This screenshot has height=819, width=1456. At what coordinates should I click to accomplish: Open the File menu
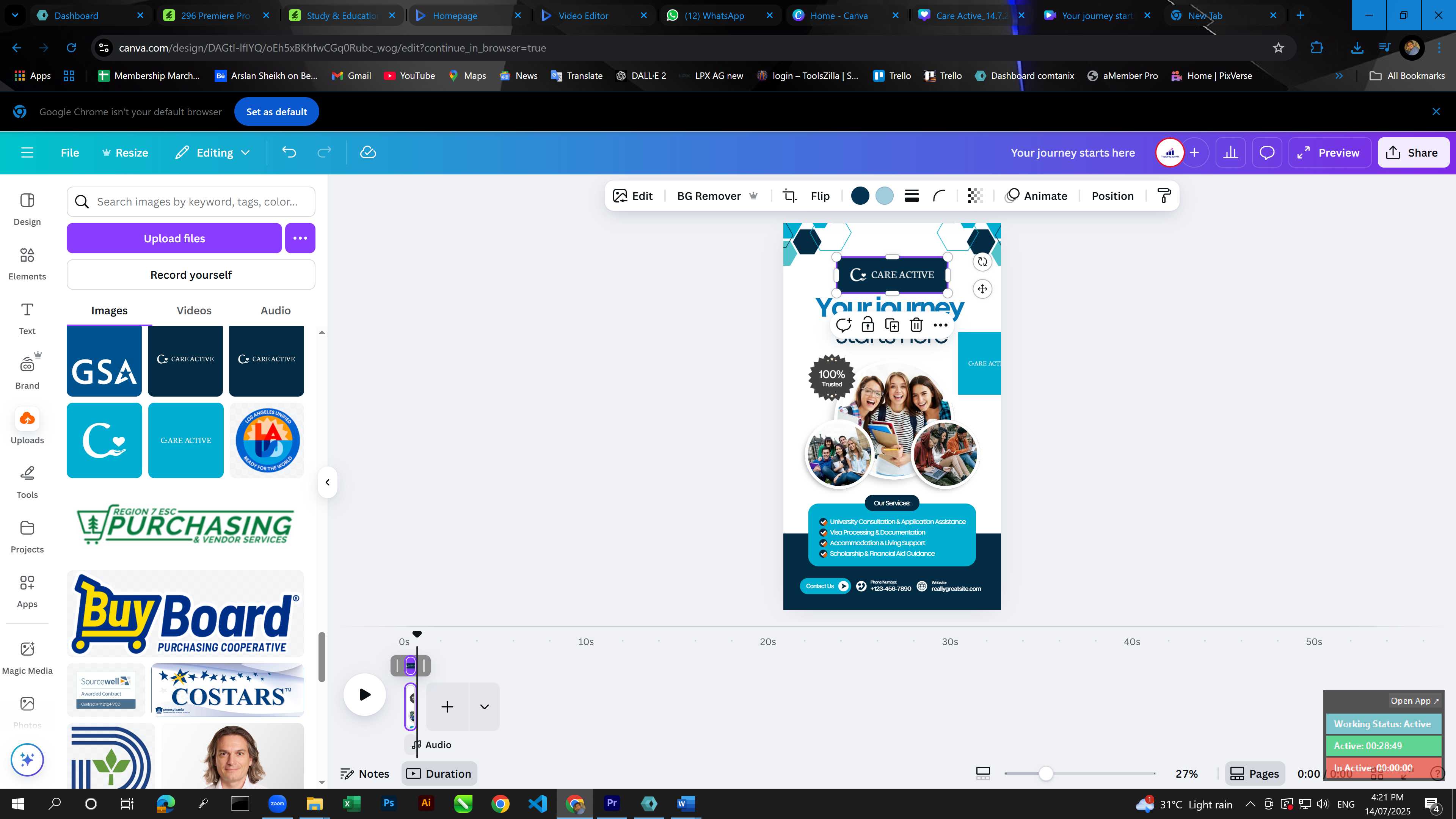coord(70,152)
